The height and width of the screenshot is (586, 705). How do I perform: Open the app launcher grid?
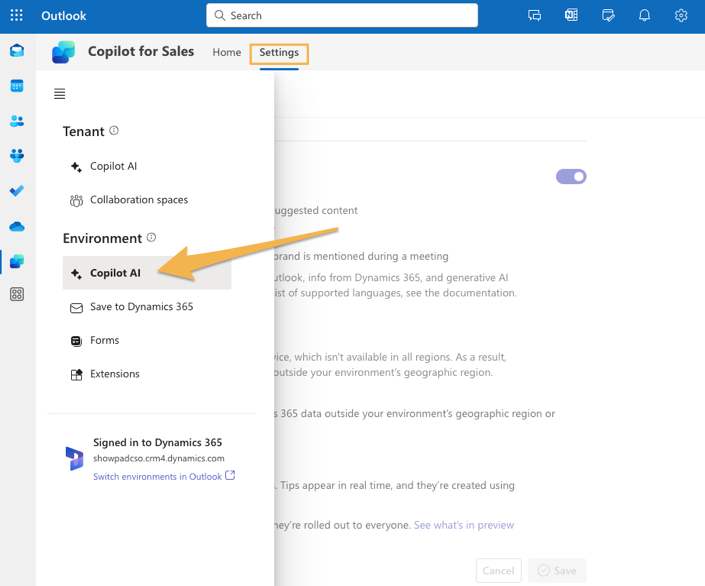(x=17, y=15)
